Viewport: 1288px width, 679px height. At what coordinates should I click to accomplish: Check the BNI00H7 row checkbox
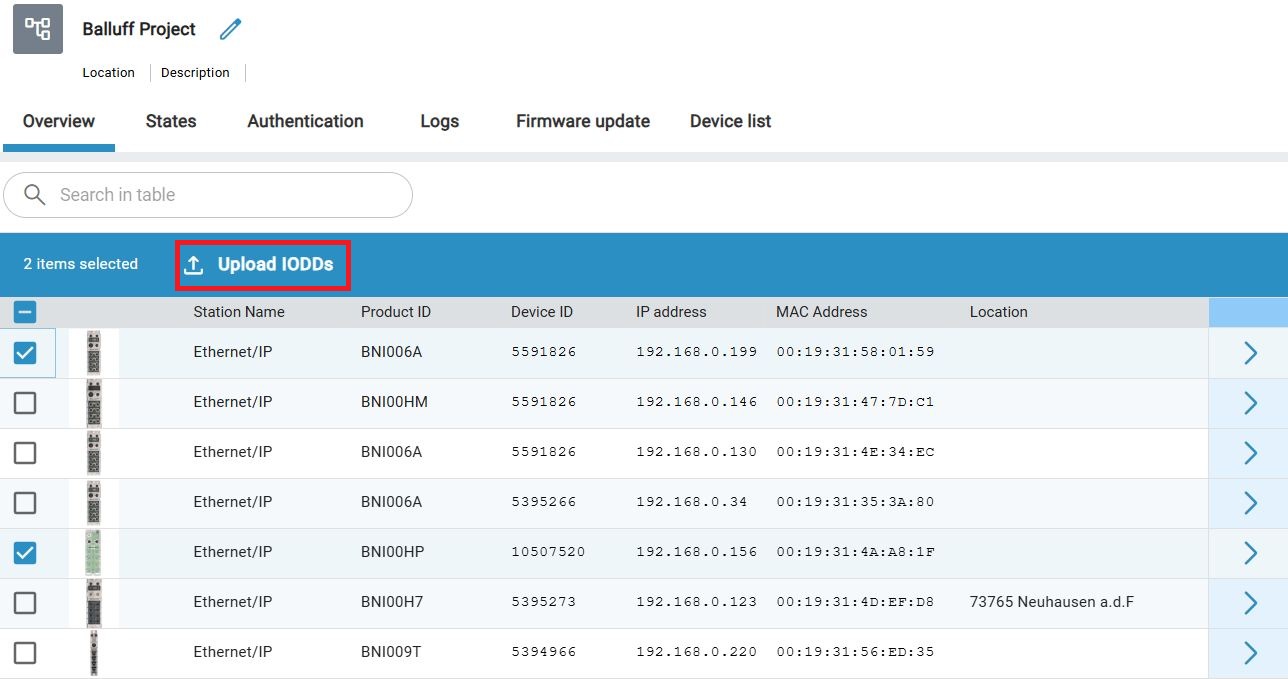click(x=25, y=603)
